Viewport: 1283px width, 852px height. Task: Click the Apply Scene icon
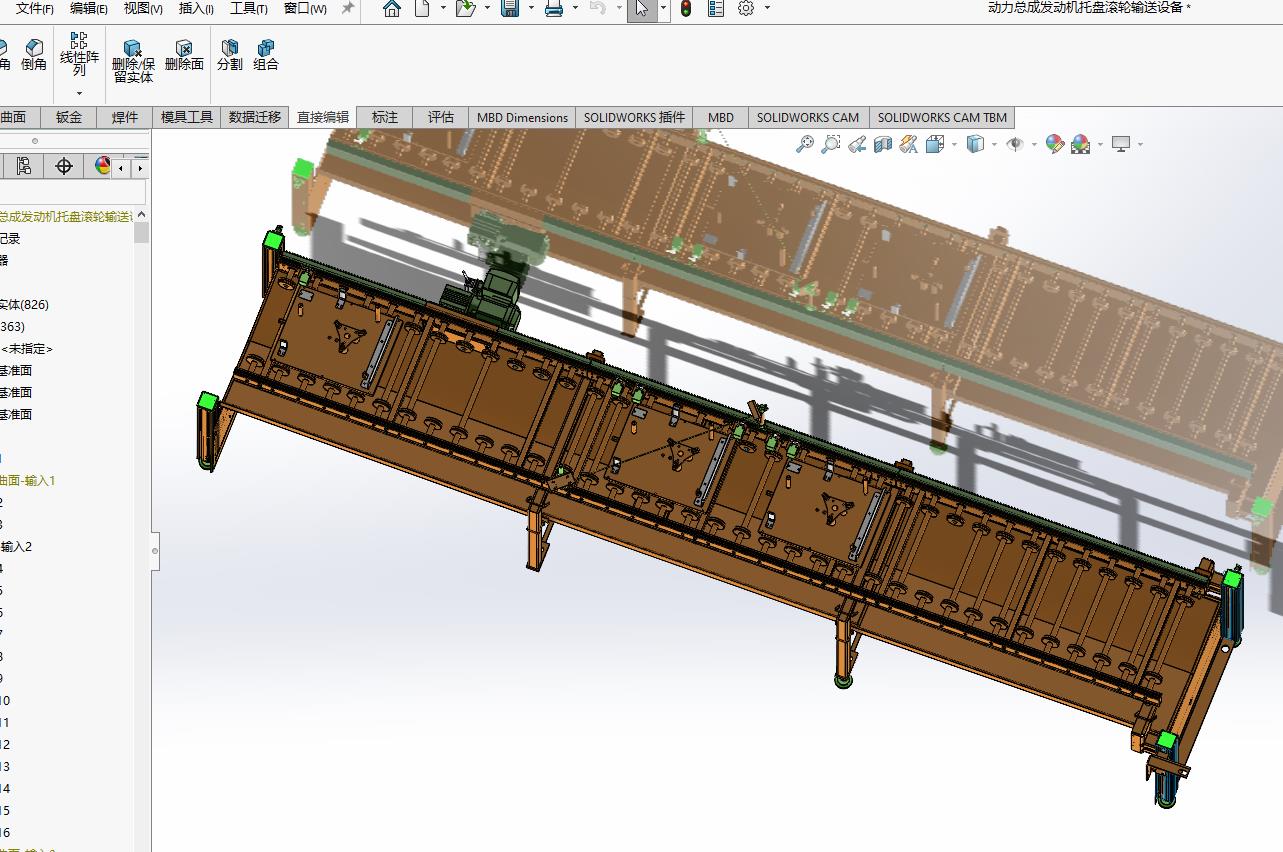(x=1080, y=144)
